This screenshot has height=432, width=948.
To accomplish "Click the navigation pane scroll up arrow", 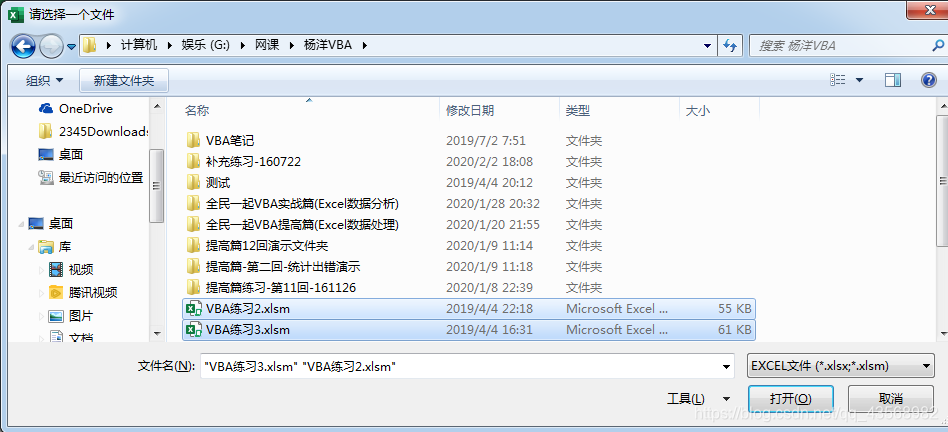I will click(157, 107).
